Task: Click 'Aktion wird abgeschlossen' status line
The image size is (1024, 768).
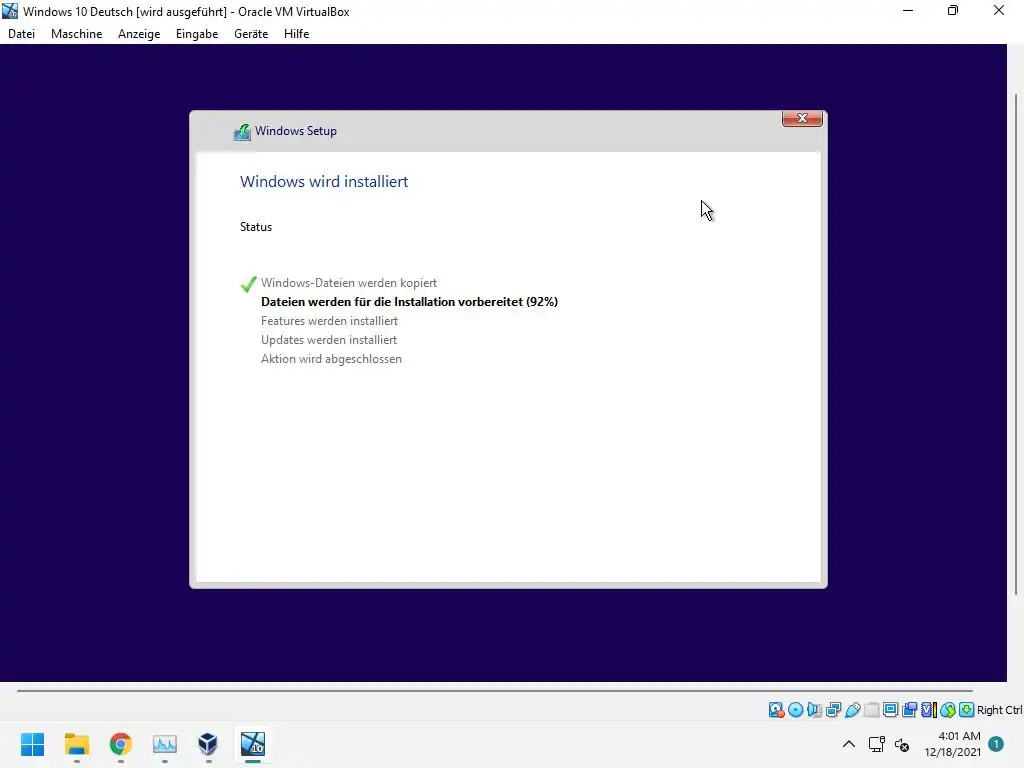Action: click(331, 359)
